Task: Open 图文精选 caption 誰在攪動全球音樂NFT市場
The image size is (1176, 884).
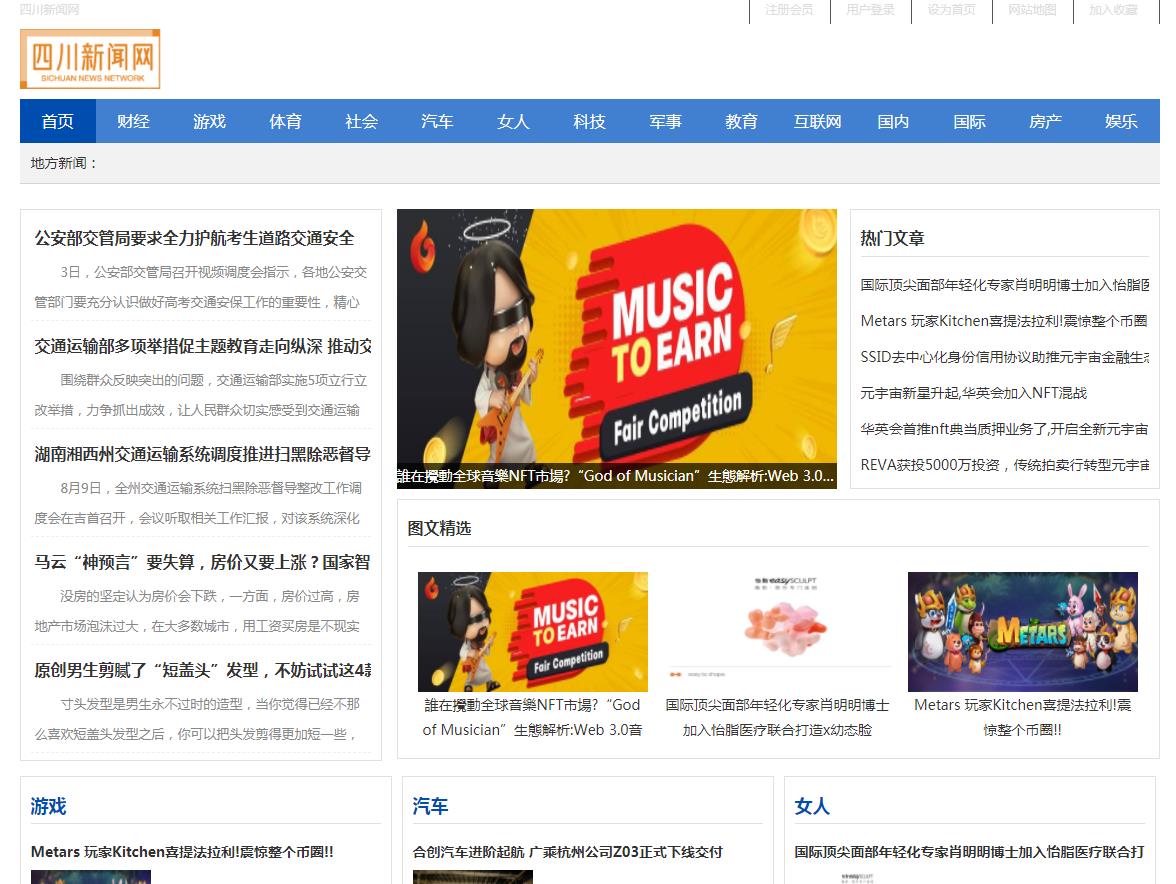Action: coord(532,718)
